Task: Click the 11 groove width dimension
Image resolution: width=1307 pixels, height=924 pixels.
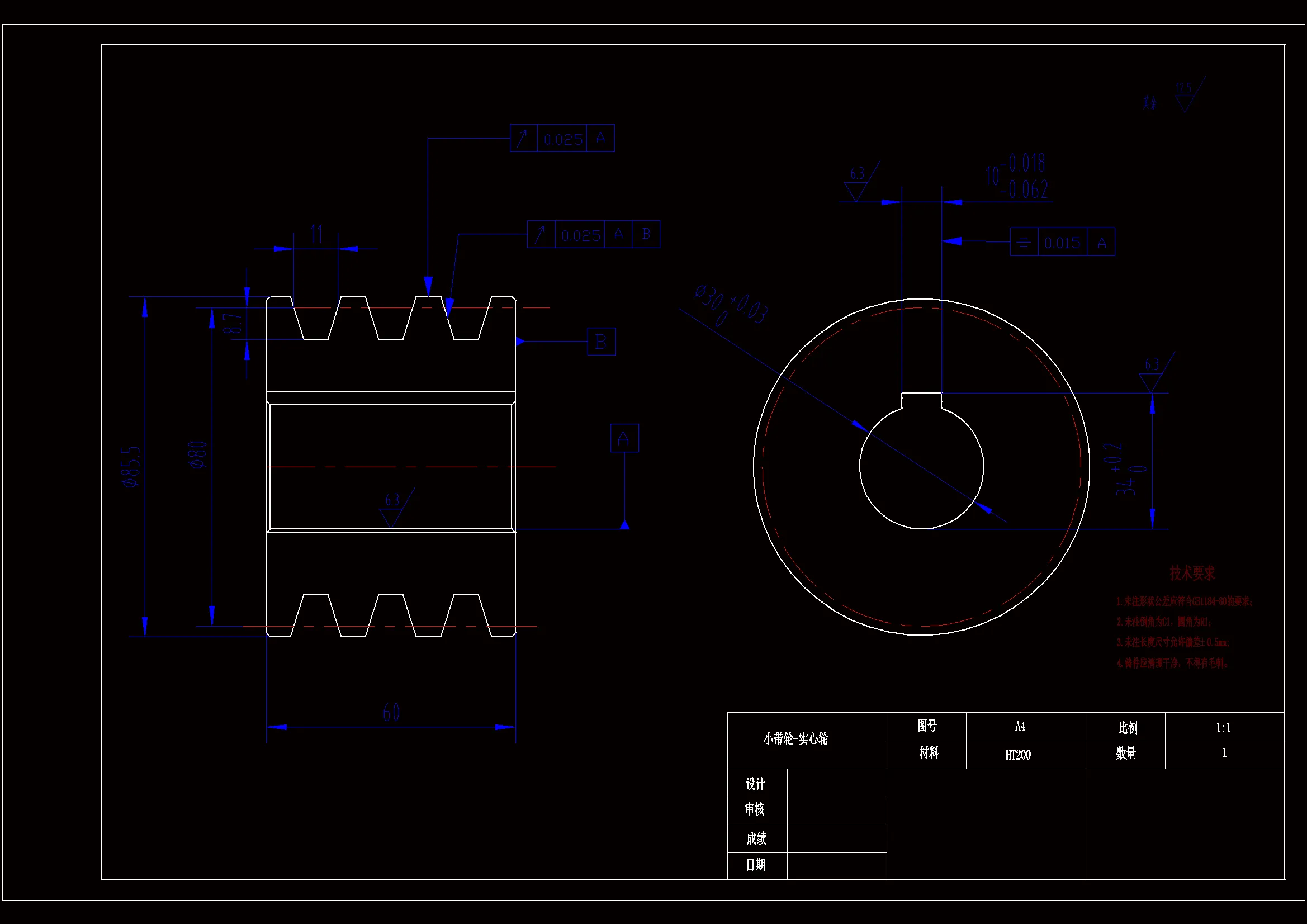Action: (x=316, y=235)
